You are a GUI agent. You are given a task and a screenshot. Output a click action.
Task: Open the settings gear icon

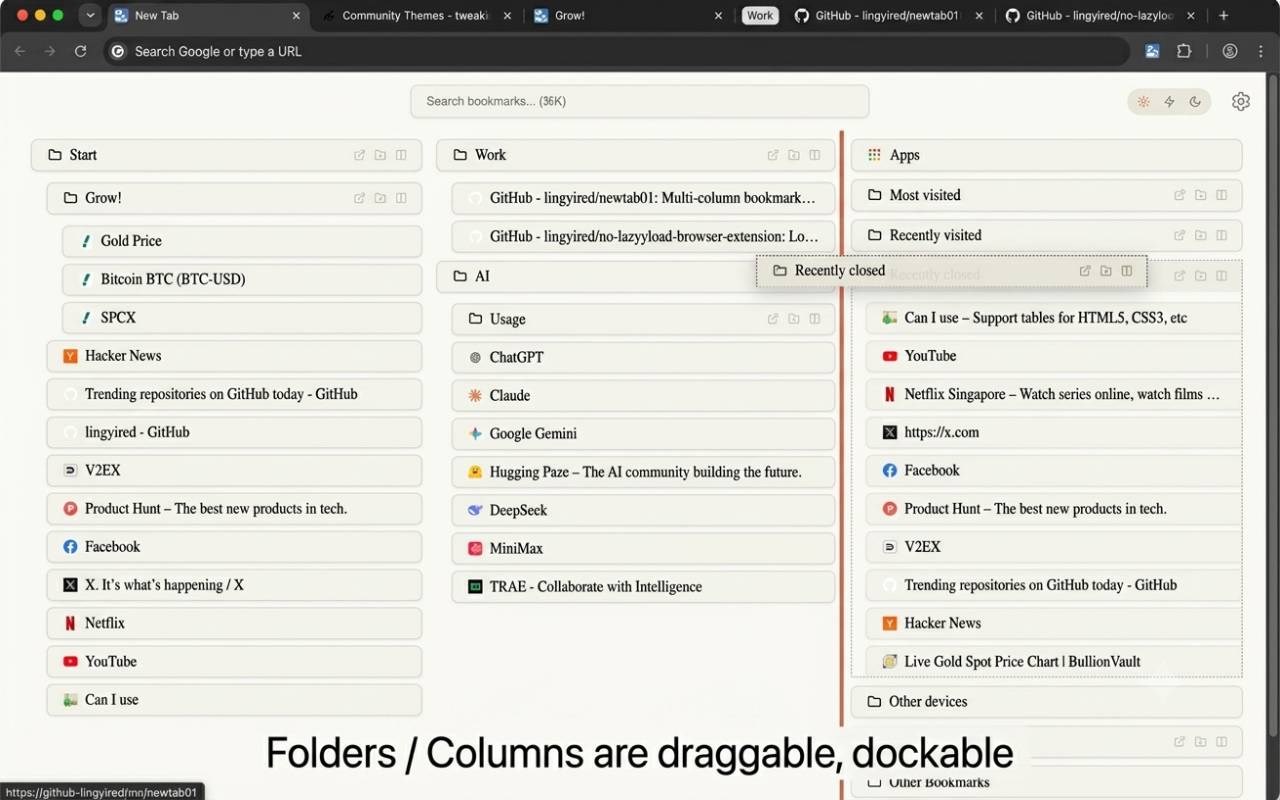coord(1241,101)
